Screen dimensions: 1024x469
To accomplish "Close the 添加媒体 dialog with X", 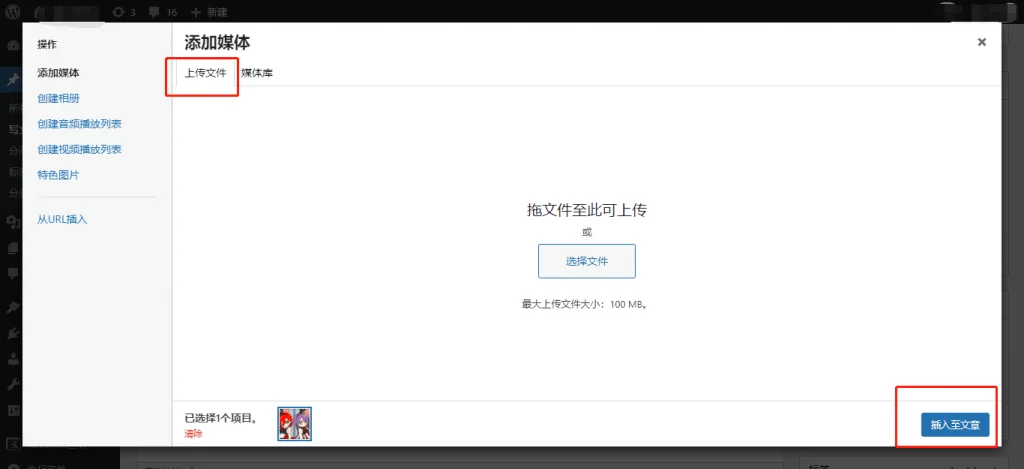I will coord(982,42).
